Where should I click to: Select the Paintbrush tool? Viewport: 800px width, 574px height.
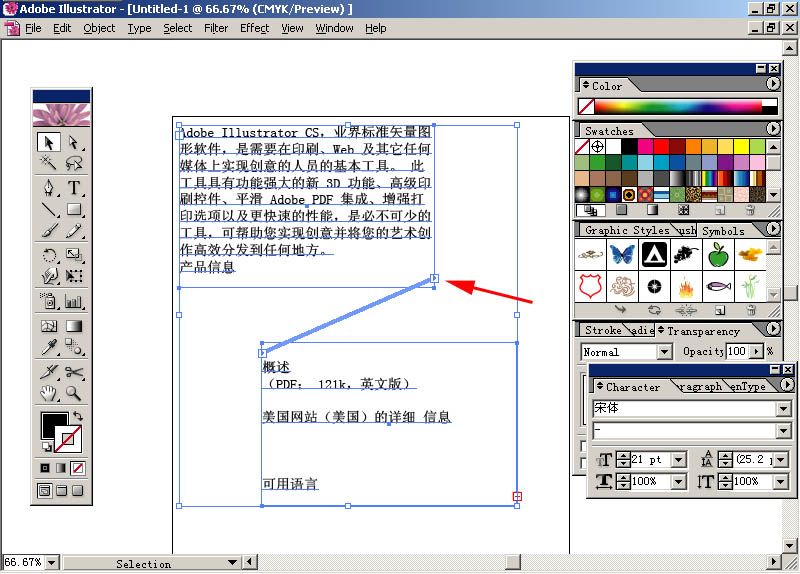(x=49, y=231)
